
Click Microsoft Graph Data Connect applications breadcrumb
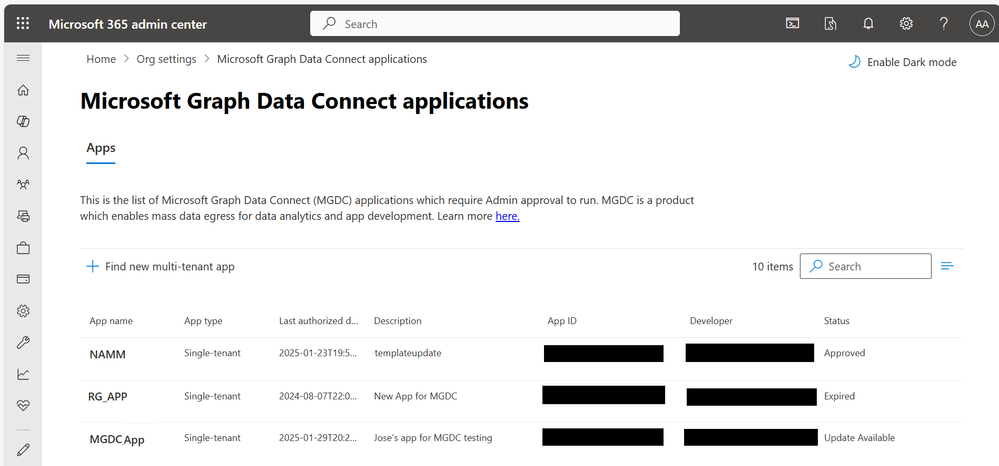pos(322,59)
